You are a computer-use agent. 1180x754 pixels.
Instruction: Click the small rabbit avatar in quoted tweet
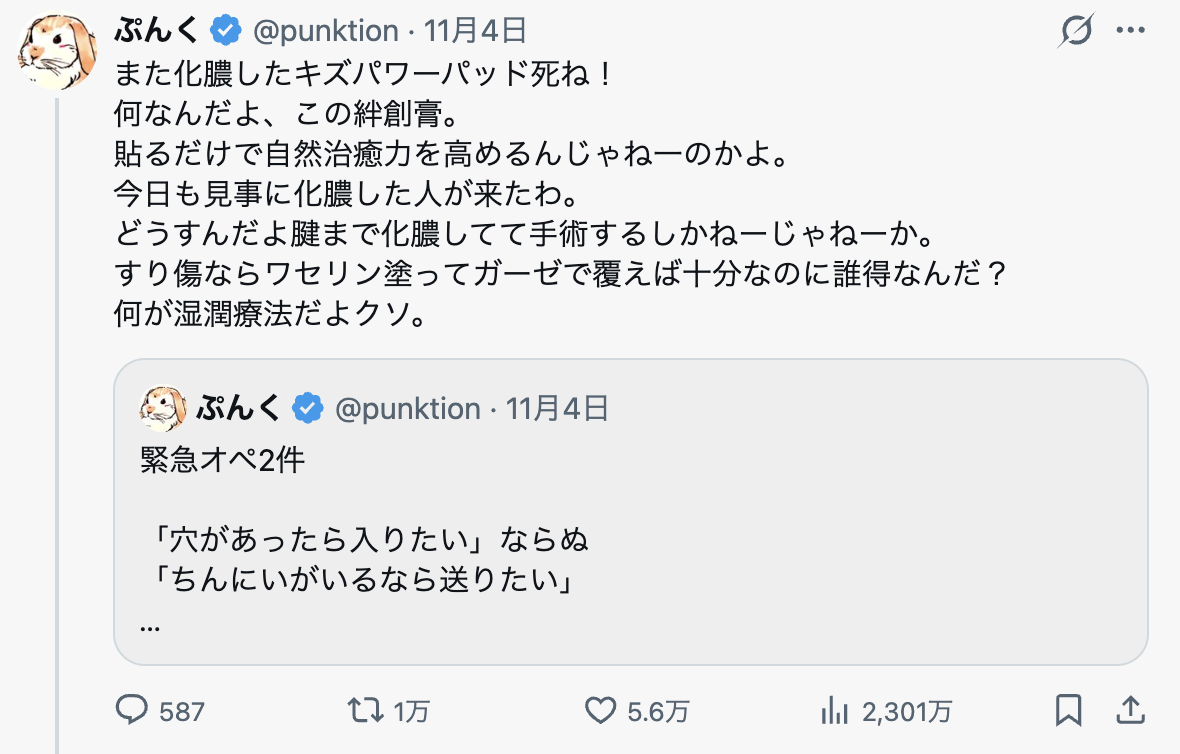click(x=164, y=407)
